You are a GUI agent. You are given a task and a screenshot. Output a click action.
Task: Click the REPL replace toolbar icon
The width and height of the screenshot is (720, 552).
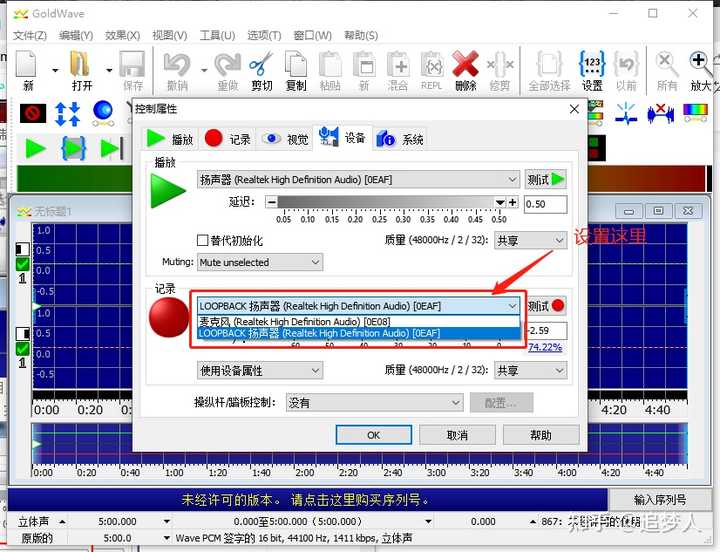pos(432,64)
